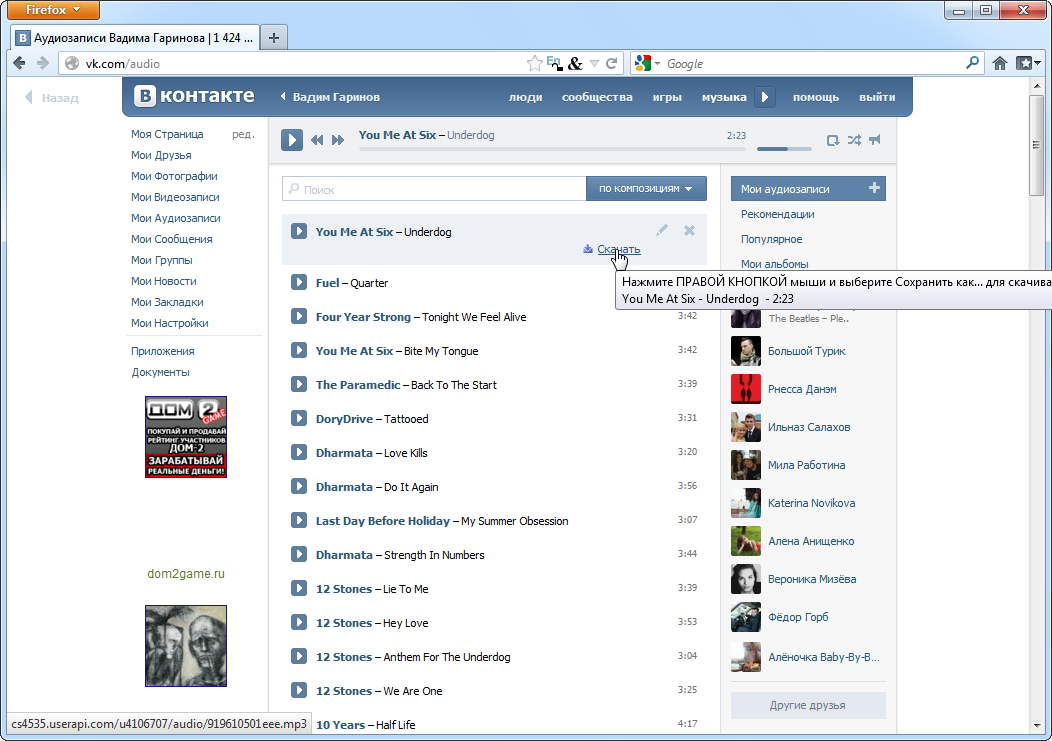
Task: Toggle shuffle icon in player
Action: pyautogui.click(x=853, y=140)
